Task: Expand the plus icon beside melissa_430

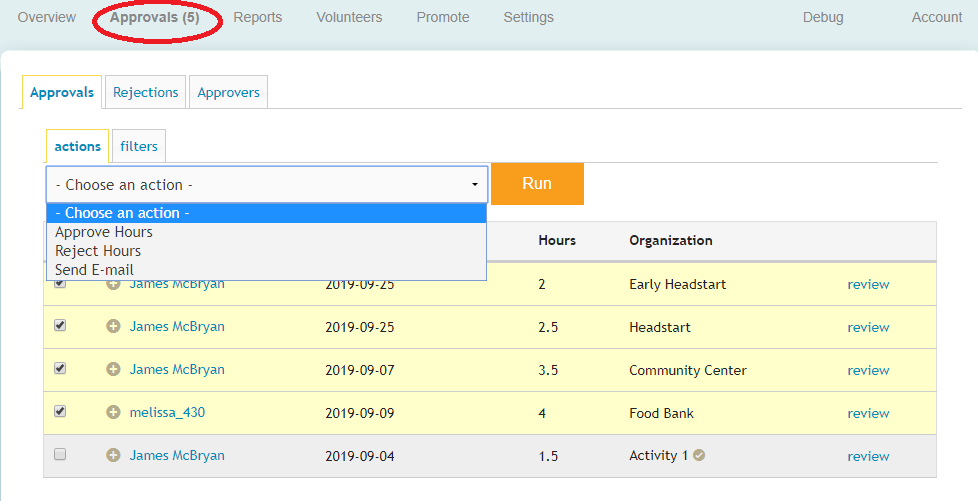Action: tap(113, 412)
